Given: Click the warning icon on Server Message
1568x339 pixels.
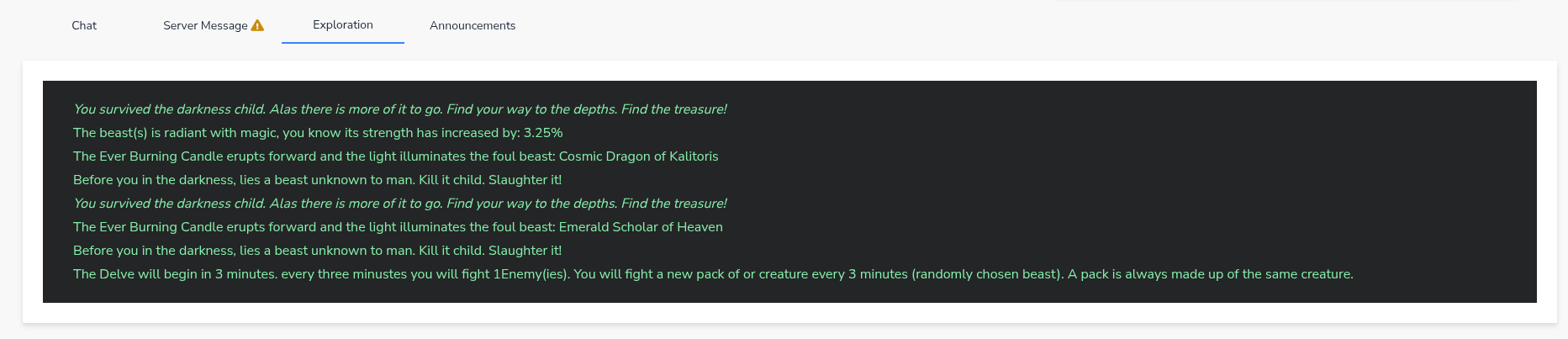Looking at the screenshot, I should point(257,25).
